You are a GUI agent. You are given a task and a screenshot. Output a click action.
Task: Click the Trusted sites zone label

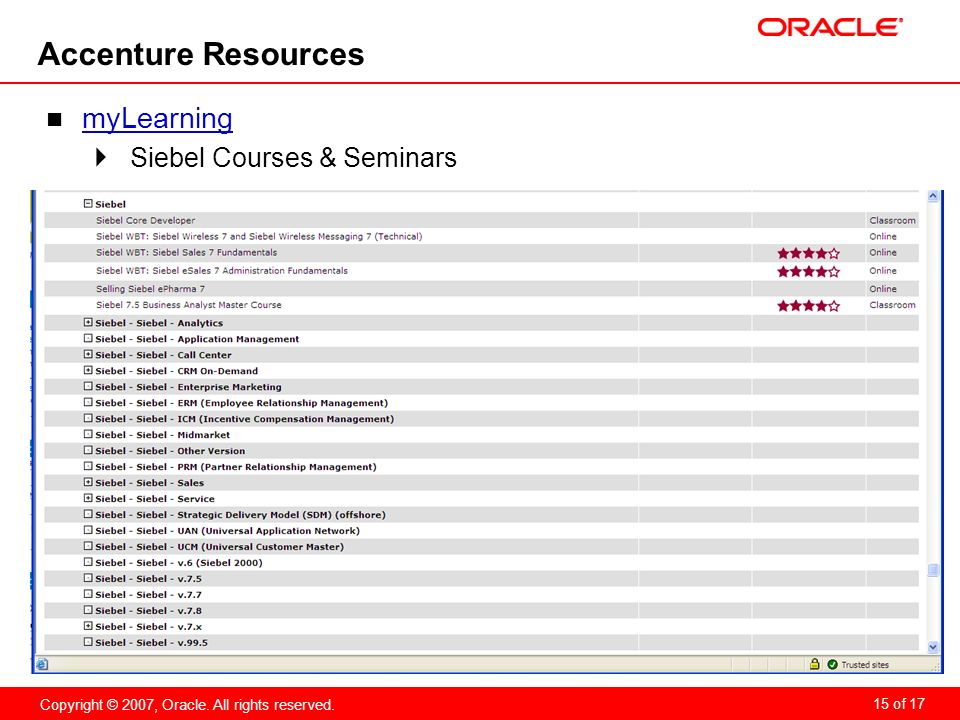[864, 665]
